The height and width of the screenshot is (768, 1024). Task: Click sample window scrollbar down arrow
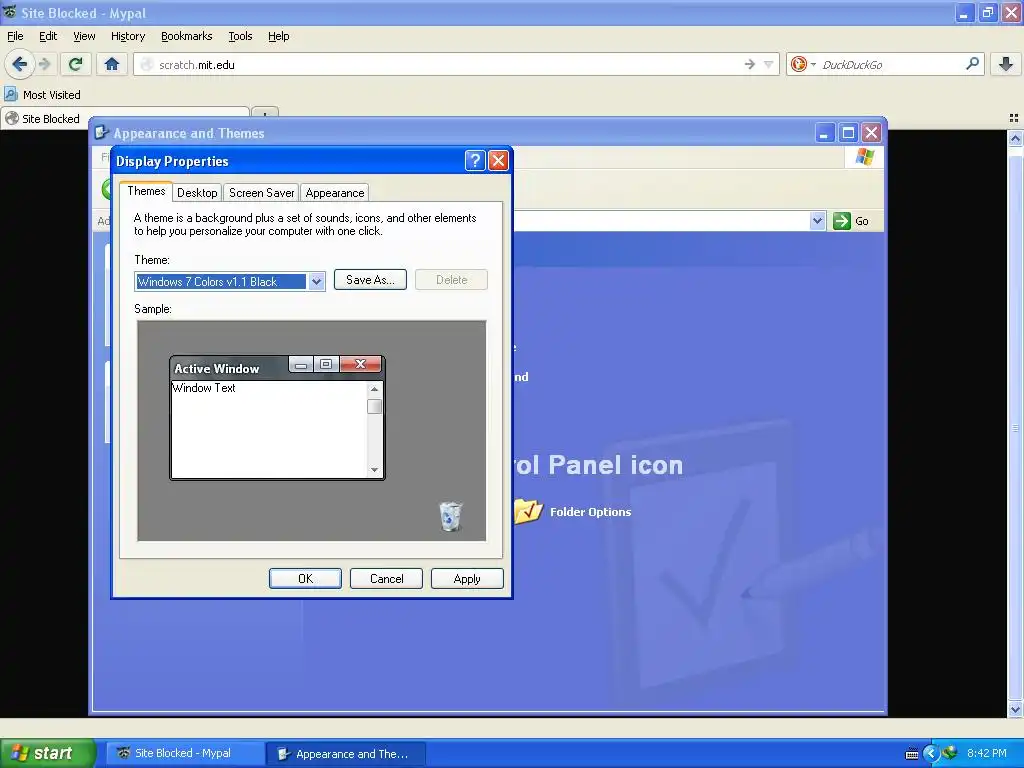pos(374,470)
